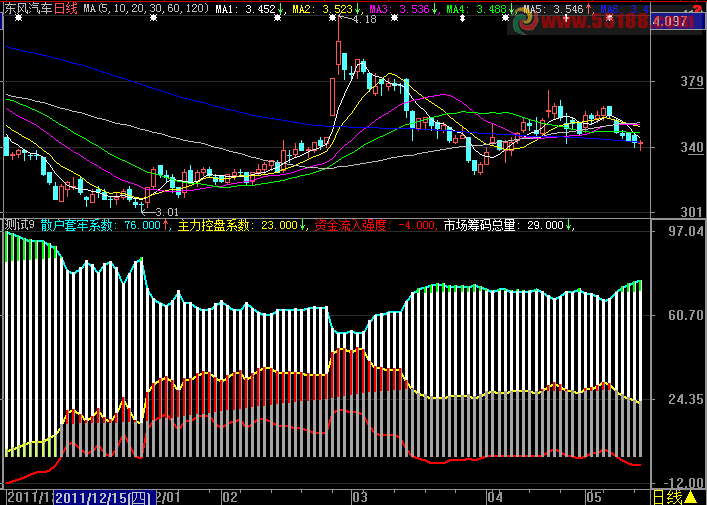
Task: Open MA(5,10,20,30,60,120) indicator parameters
Action: [x=147, y=8]
